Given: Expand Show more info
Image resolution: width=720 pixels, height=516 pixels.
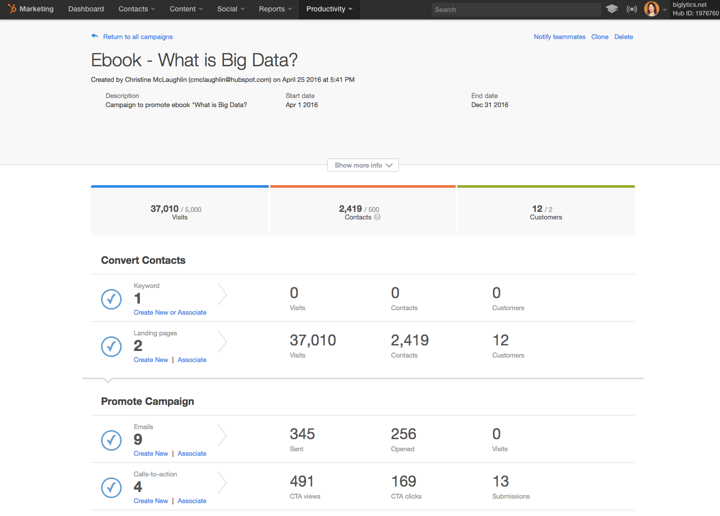Looking at the screenshot, I should tap(363, 165).
